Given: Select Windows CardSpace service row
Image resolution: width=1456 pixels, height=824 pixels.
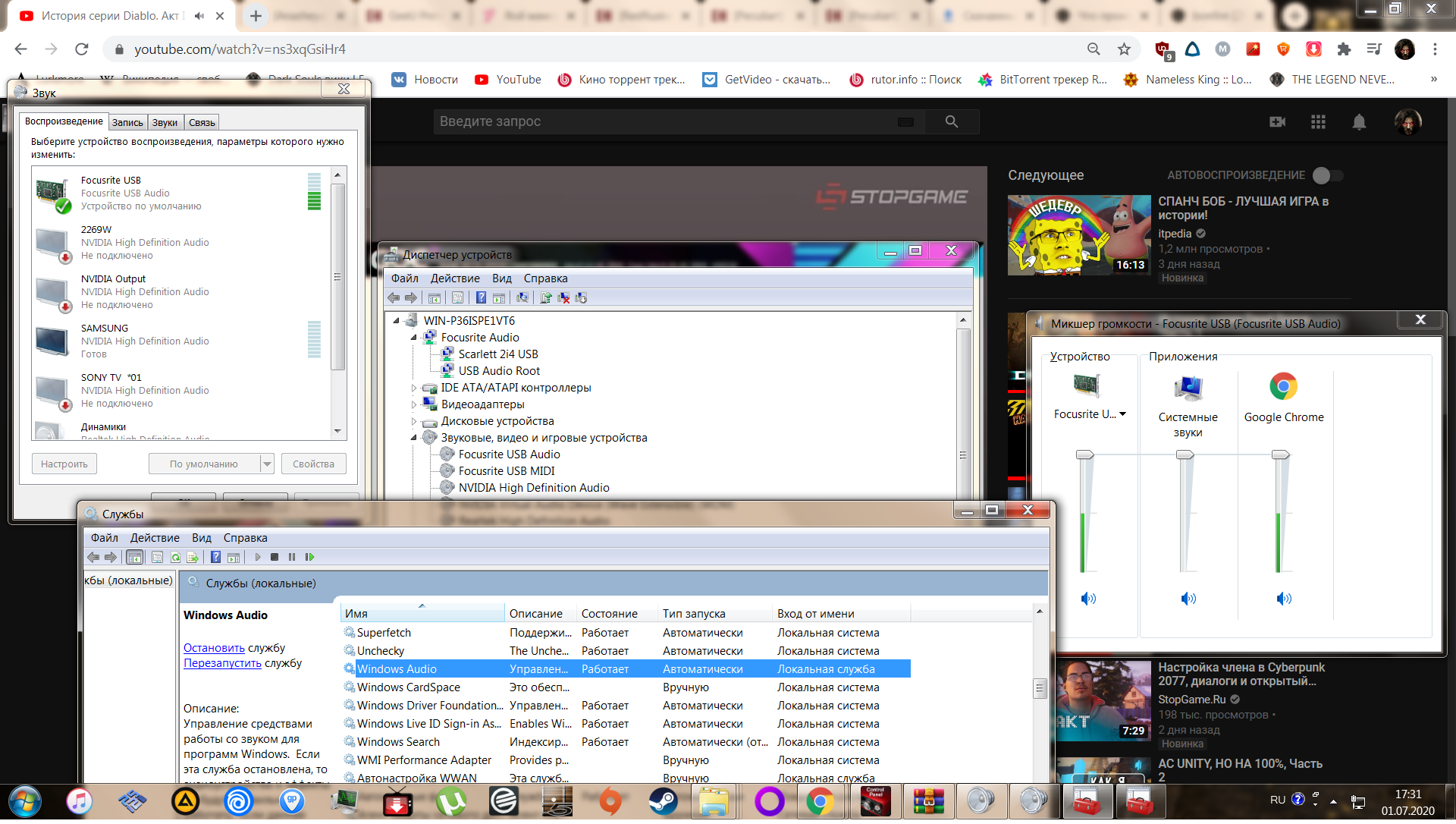Looking at the screenshot, I should click(x=626, y=687).
